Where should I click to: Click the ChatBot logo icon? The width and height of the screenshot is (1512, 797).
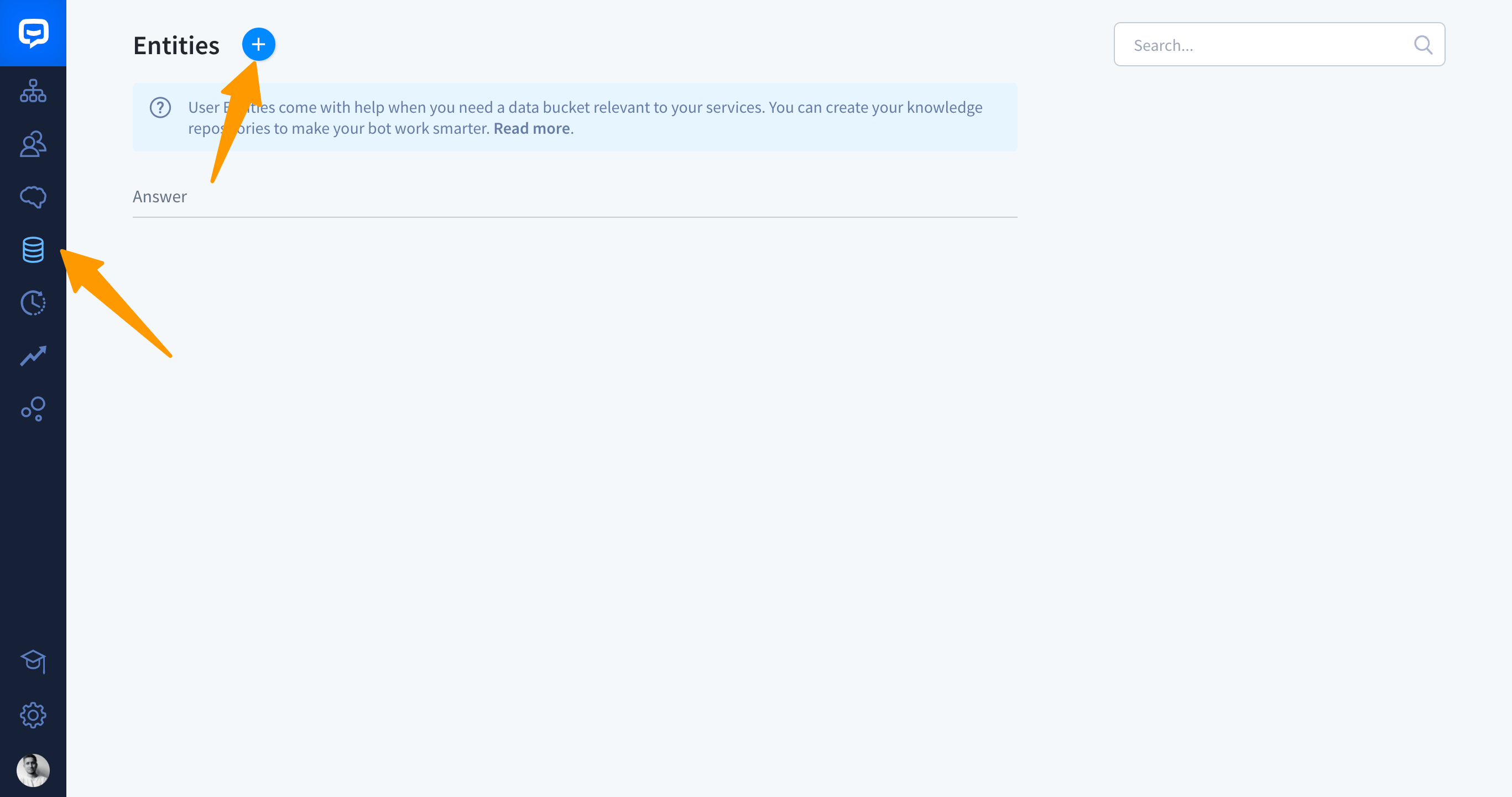click(x=33, y=33)
